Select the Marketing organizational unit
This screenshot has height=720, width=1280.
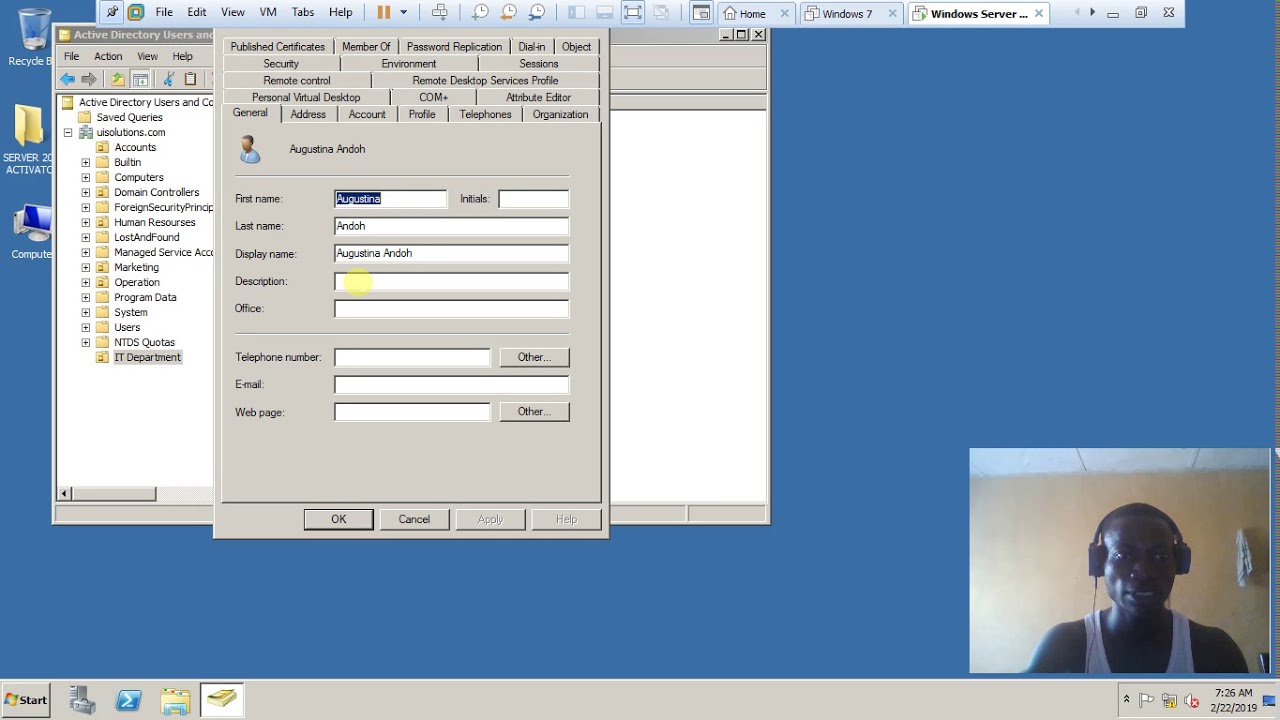click(x=136, y=267)
